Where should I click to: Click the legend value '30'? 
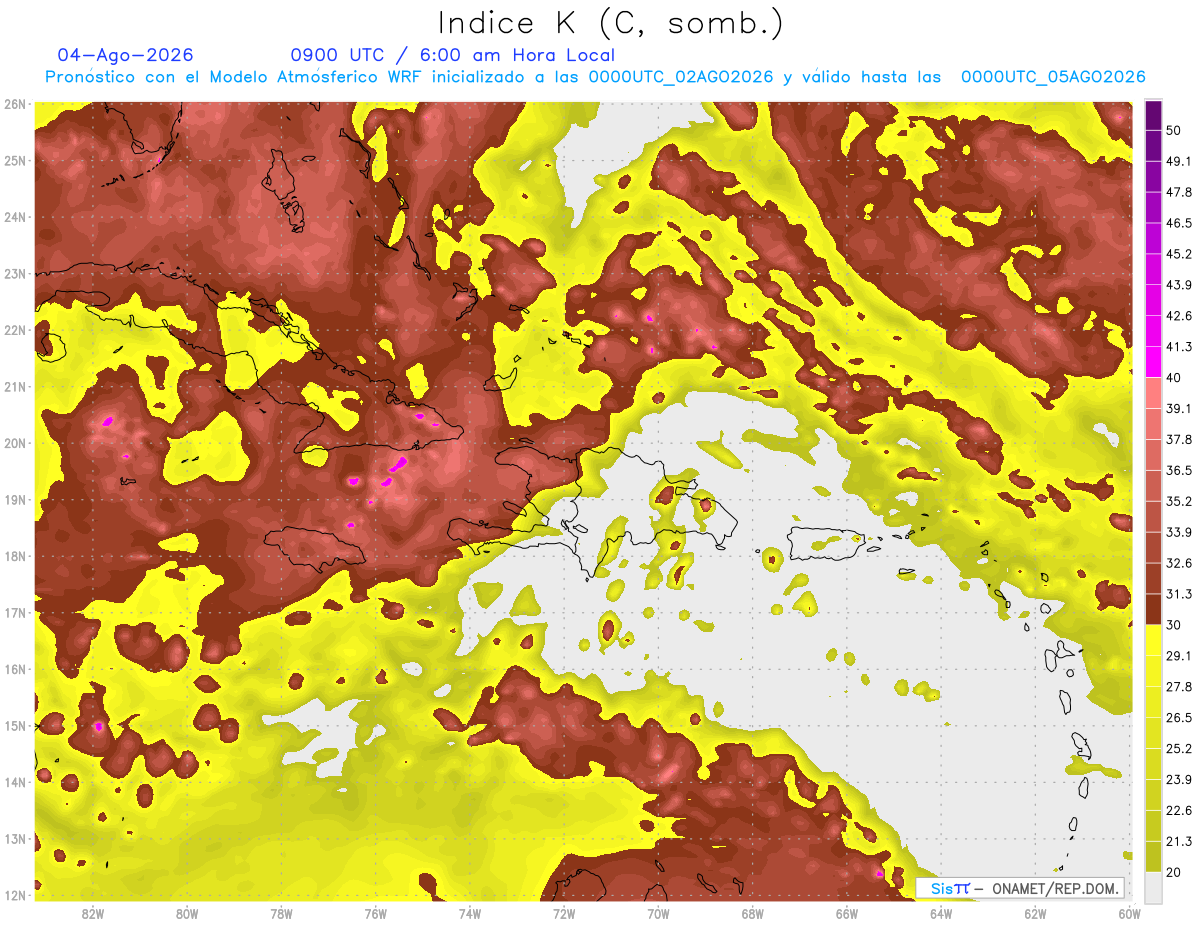point(1174,625)
